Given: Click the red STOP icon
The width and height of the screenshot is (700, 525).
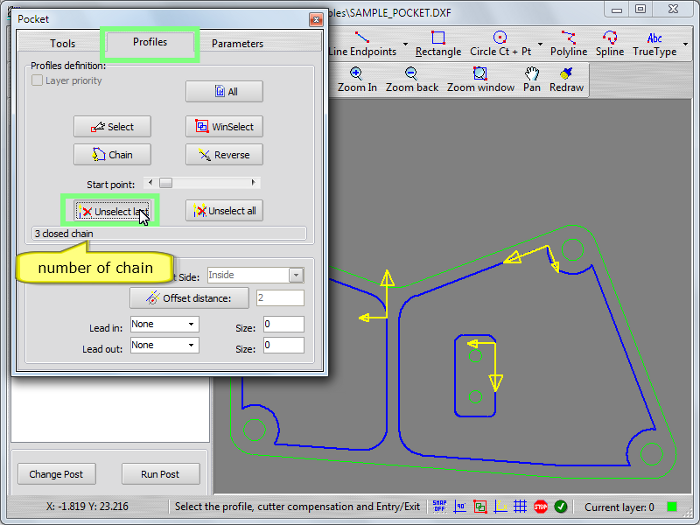Looking at the screenshot, I should tap(540, 507).
